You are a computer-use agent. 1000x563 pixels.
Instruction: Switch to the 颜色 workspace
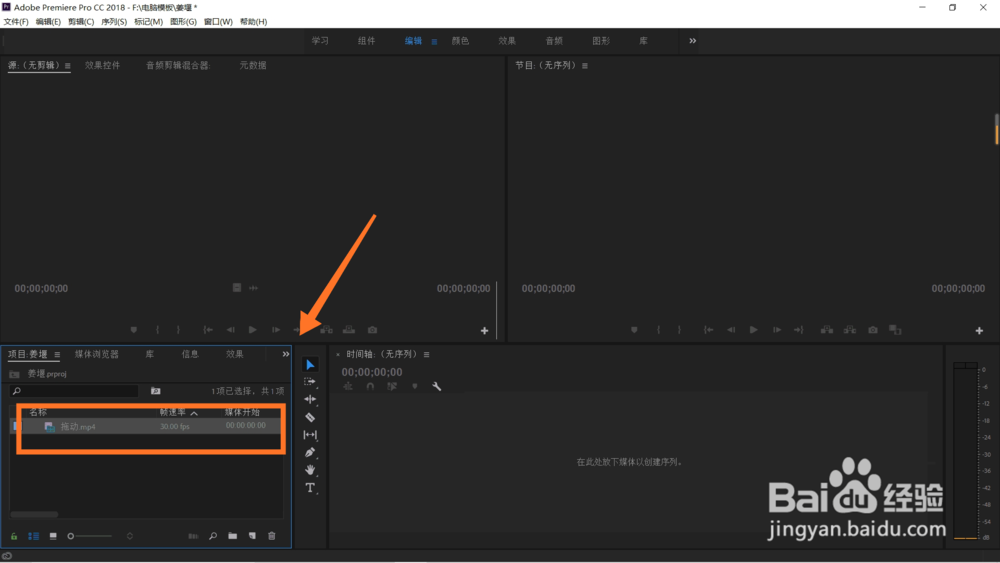460,41
